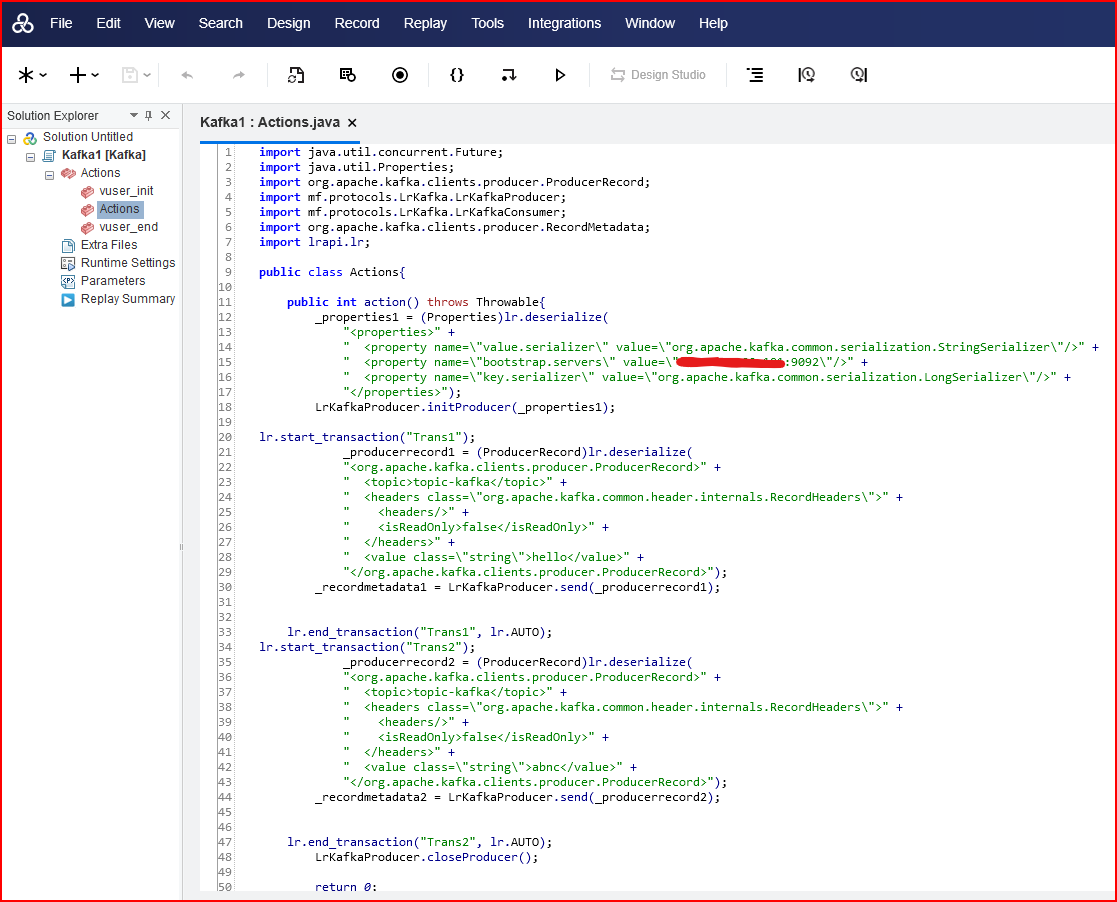Click the Replay play icon

point(560,75)
